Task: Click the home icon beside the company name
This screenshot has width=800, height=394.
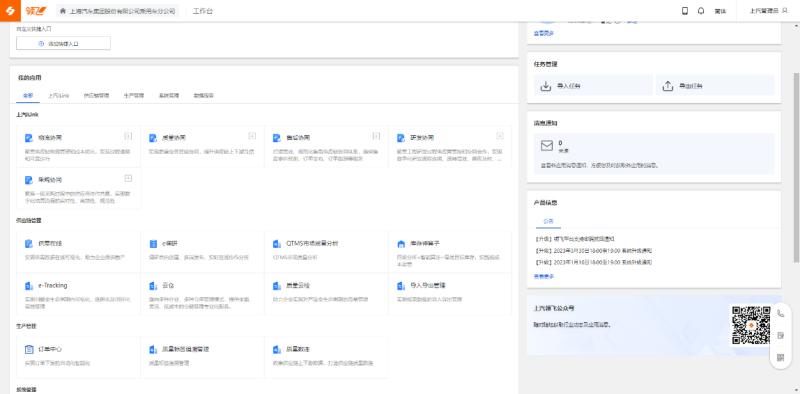Action: pyautogui.click(x=63, y=11)
